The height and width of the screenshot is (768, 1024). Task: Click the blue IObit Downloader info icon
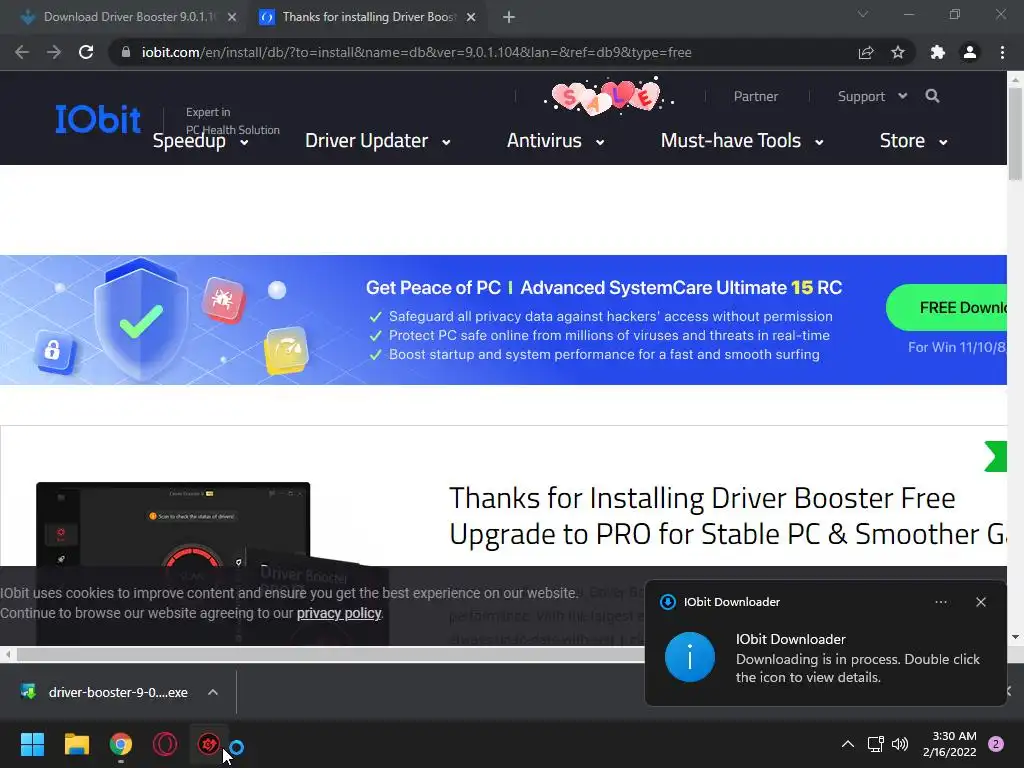tap(690, 657)
